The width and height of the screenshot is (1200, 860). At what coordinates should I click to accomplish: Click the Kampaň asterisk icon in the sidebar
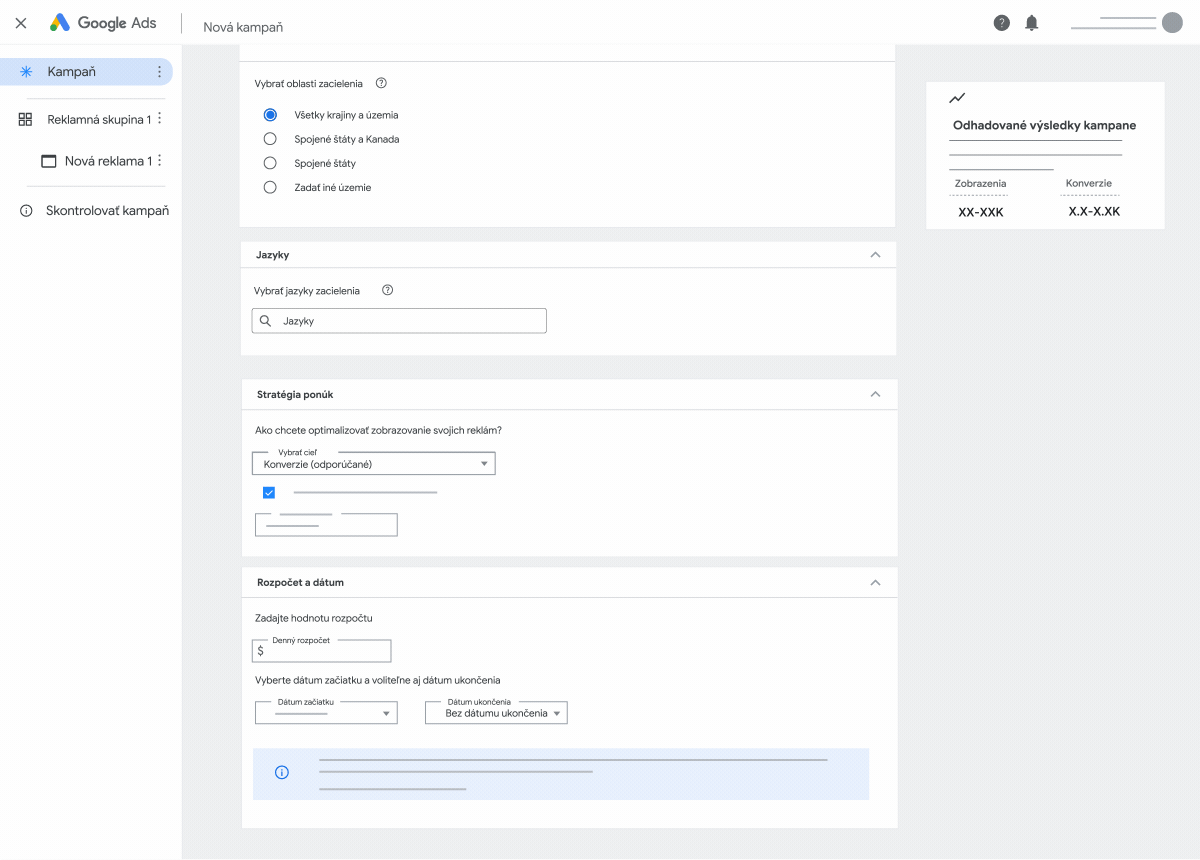26,72
